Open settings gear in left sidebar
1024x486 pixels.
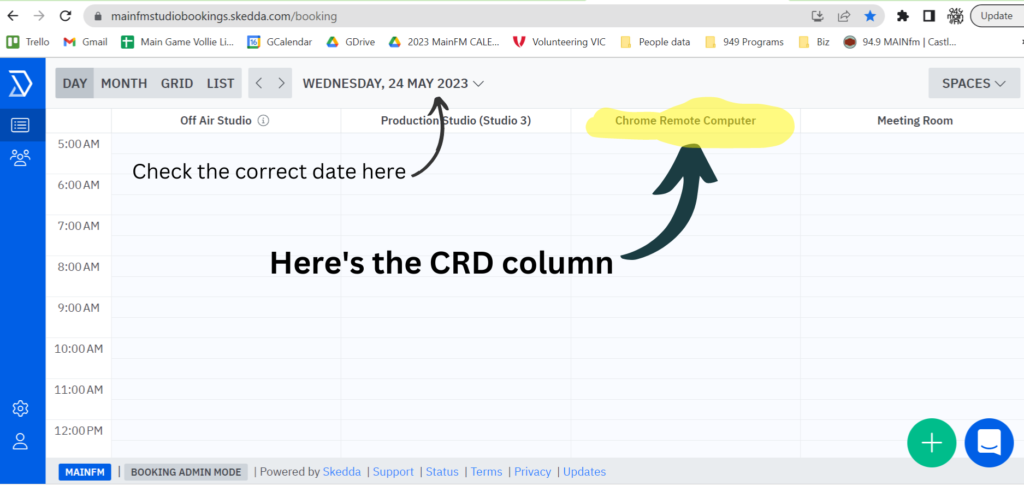point(20,408)
